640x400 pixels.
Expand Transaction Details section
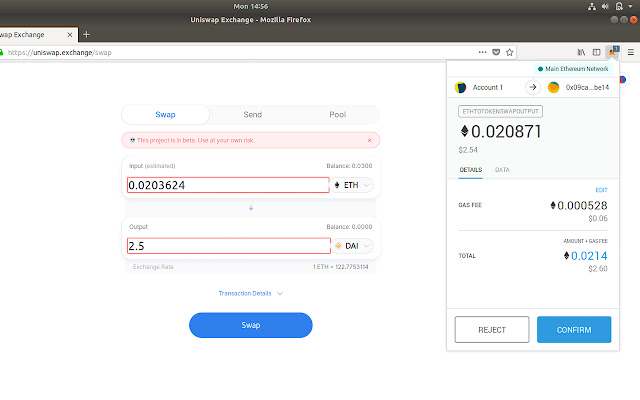click(251, 293)
